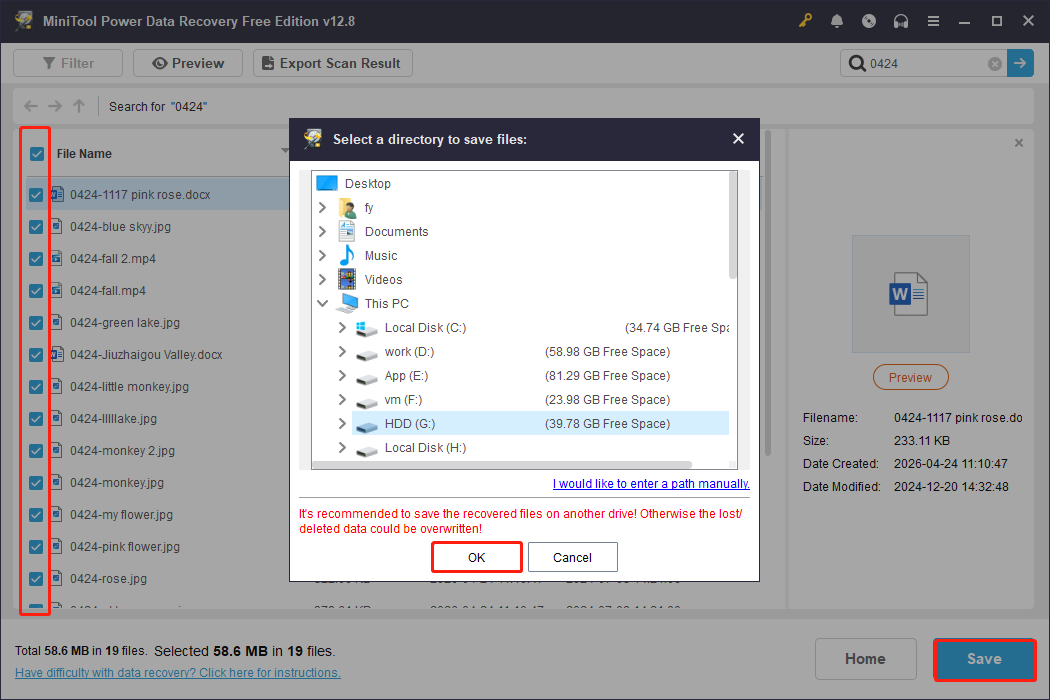Expand the Videos folder node

pos(322,279)
